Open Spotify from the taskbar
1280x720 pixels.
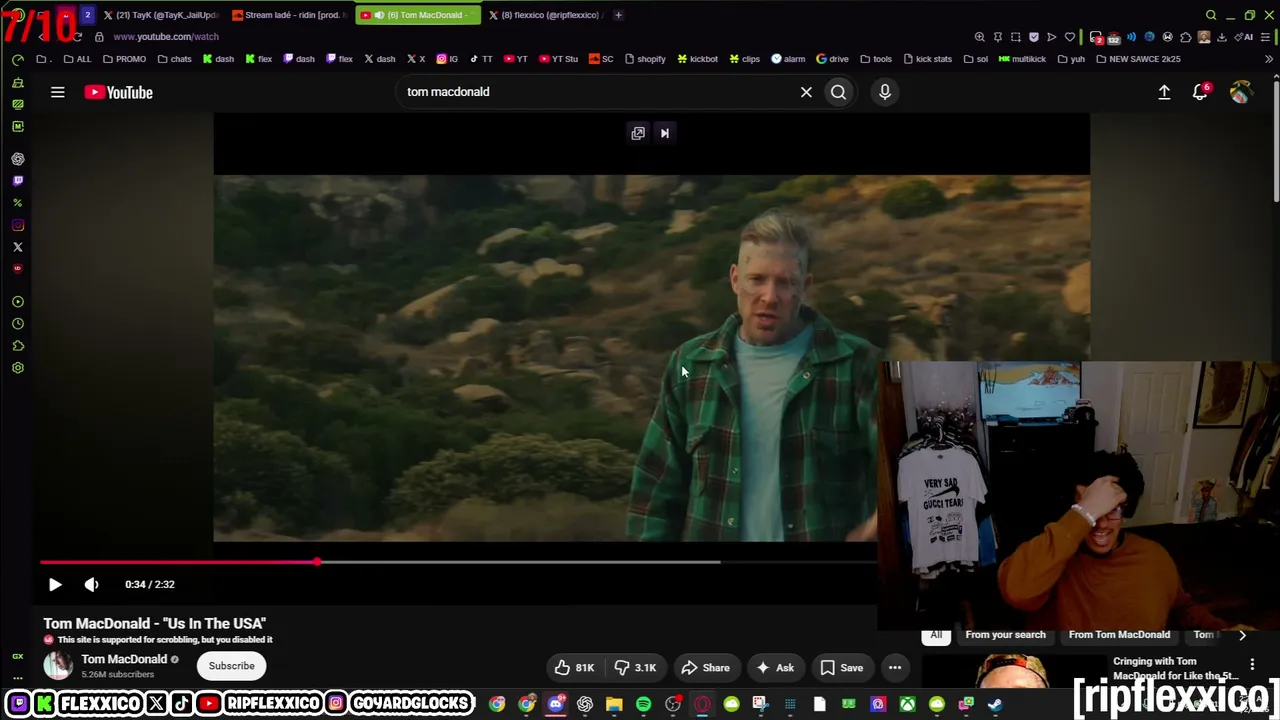pos(643,704)
